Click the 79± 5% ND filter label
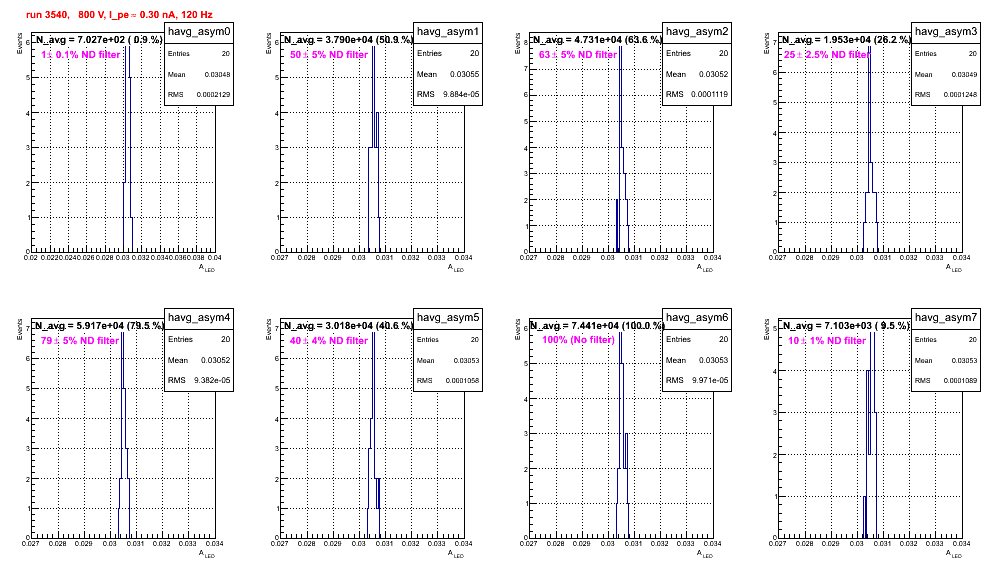This screenshot has height=572, width=996. click(x=80, y=341)
